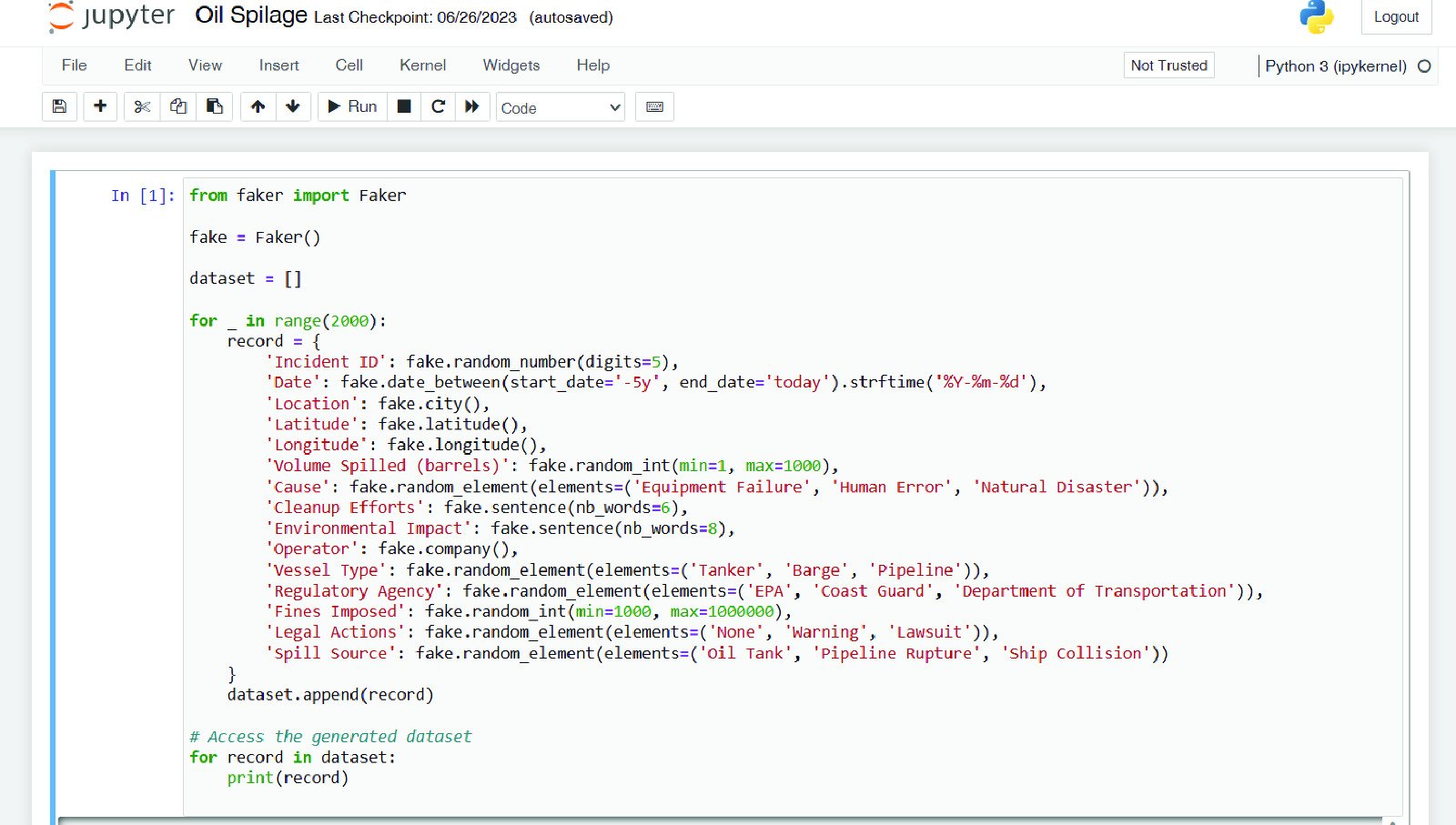1456x825 pixels.
Task: Open the cell type dropdown showing Code
Action: 561,107
